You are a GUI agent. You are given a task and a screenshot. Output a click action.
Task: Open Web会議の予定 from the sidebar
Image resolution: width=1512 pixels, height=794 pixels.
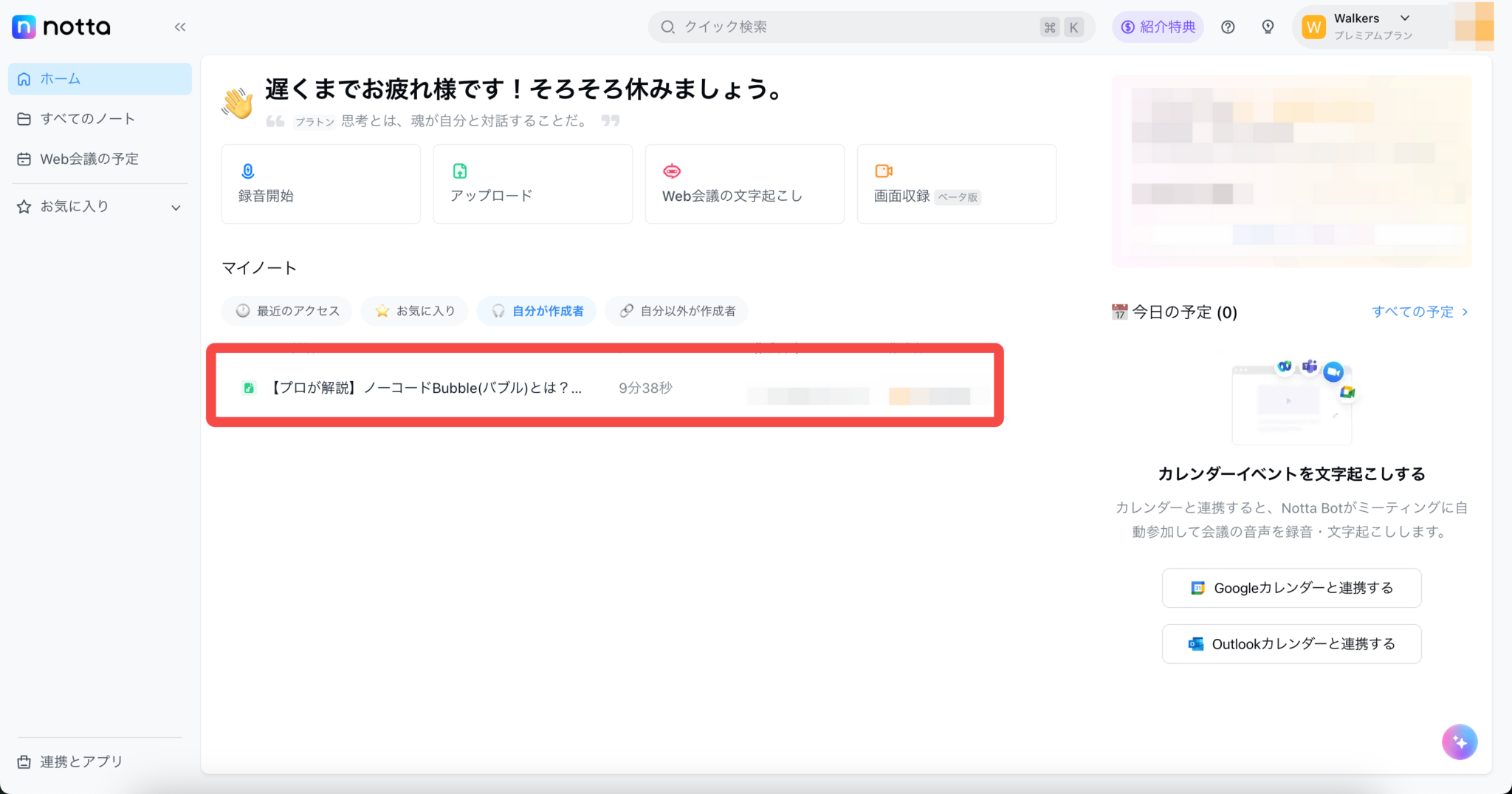pos(89,159)
